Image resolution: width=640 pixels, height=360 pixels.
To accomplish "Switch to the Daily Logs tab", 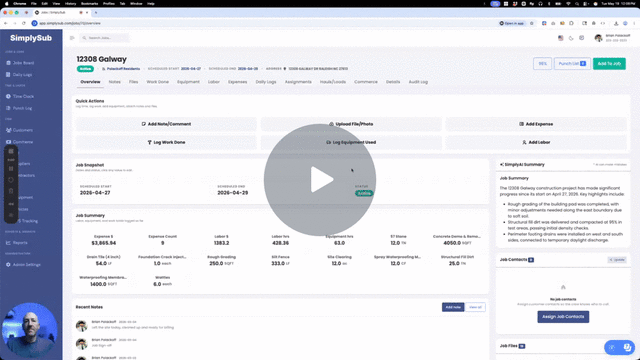I will [266, 82].
